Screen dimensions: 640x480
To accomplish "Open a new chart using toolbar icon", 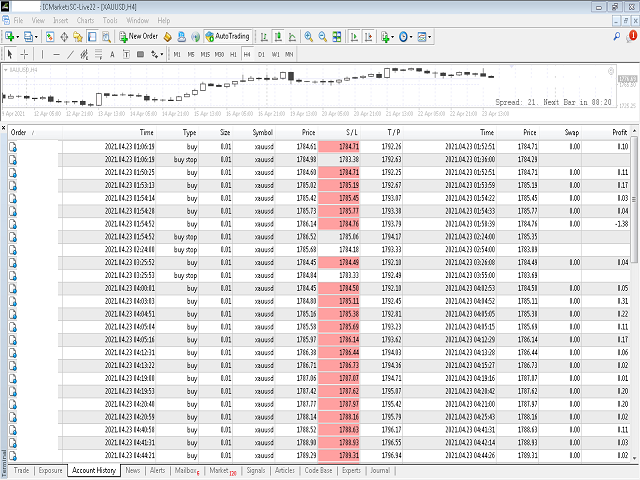I will 9,37.
